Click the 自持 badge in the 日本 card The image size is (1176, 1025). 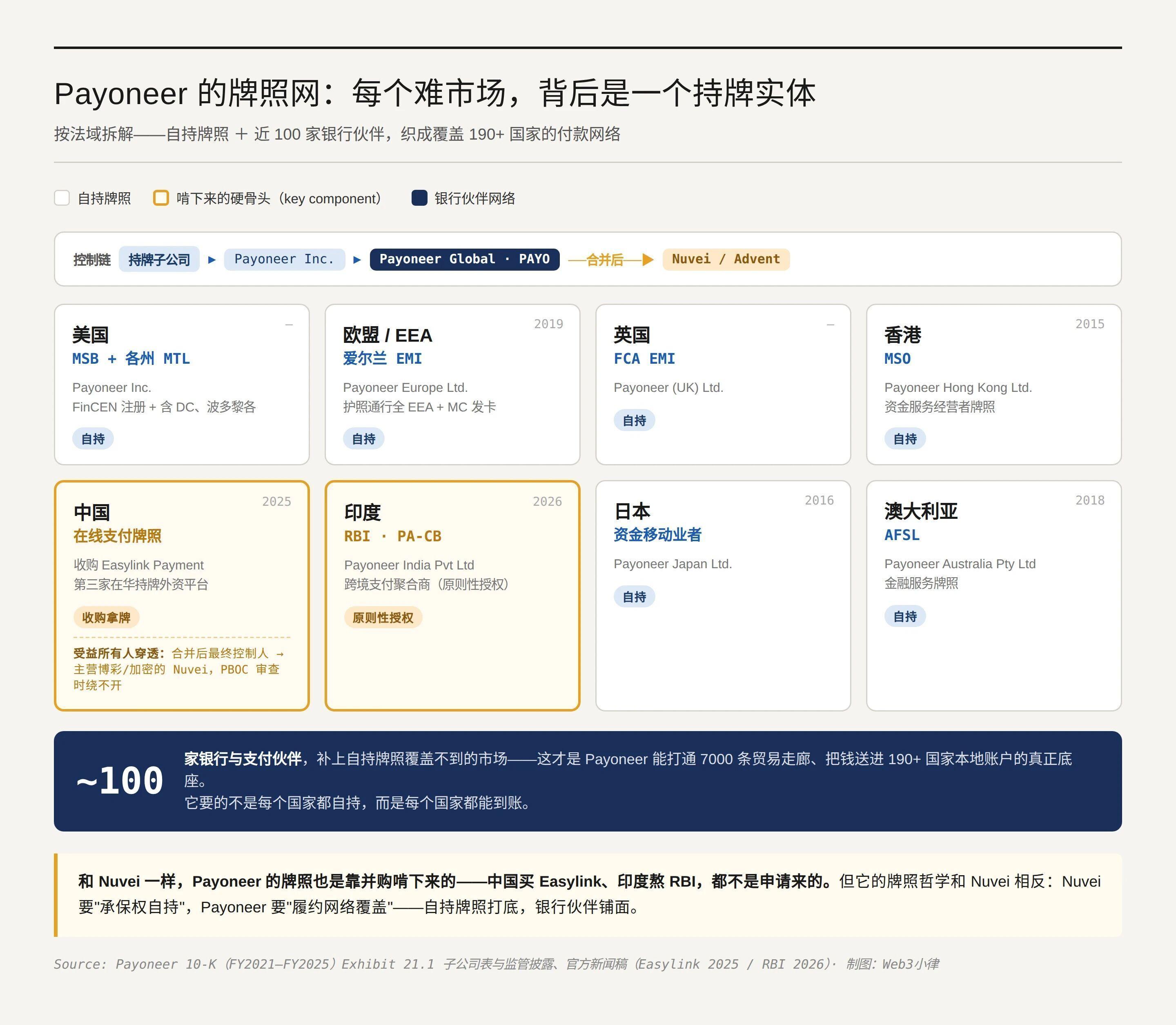click(x=634, y=596)
